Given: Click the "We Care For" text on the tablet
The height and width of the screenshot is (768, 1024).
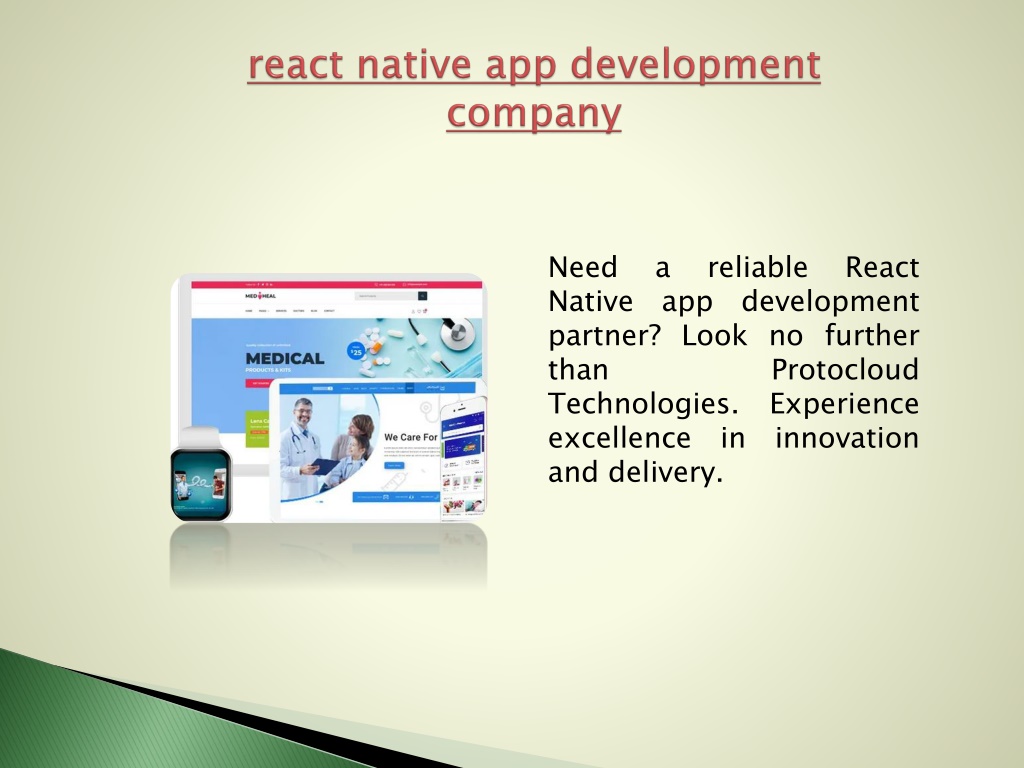Looking at the screenshot, I should (x=411, y=437).
